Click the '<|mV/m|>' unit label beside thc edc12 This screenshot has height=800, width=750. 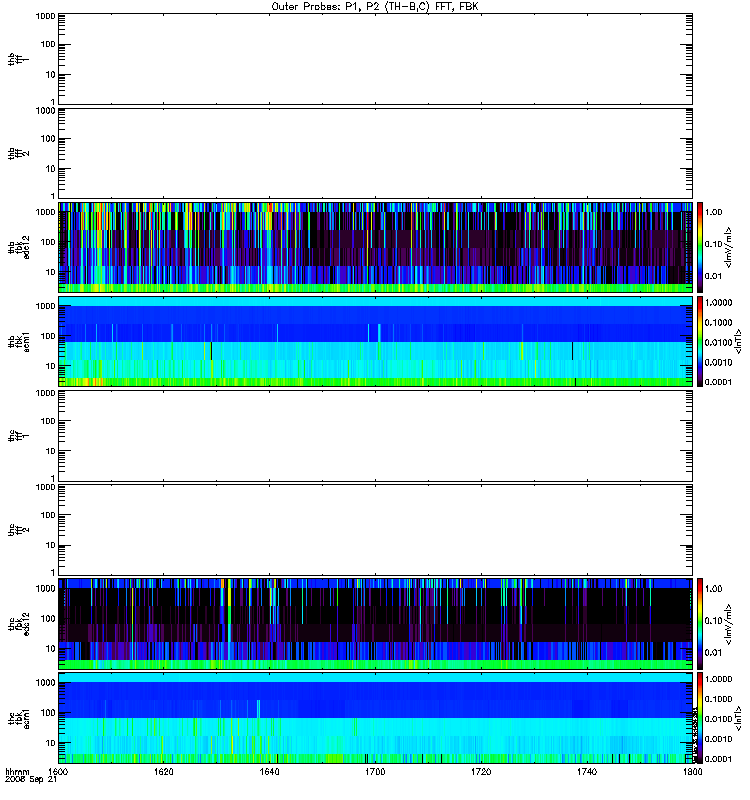[729, 624]
